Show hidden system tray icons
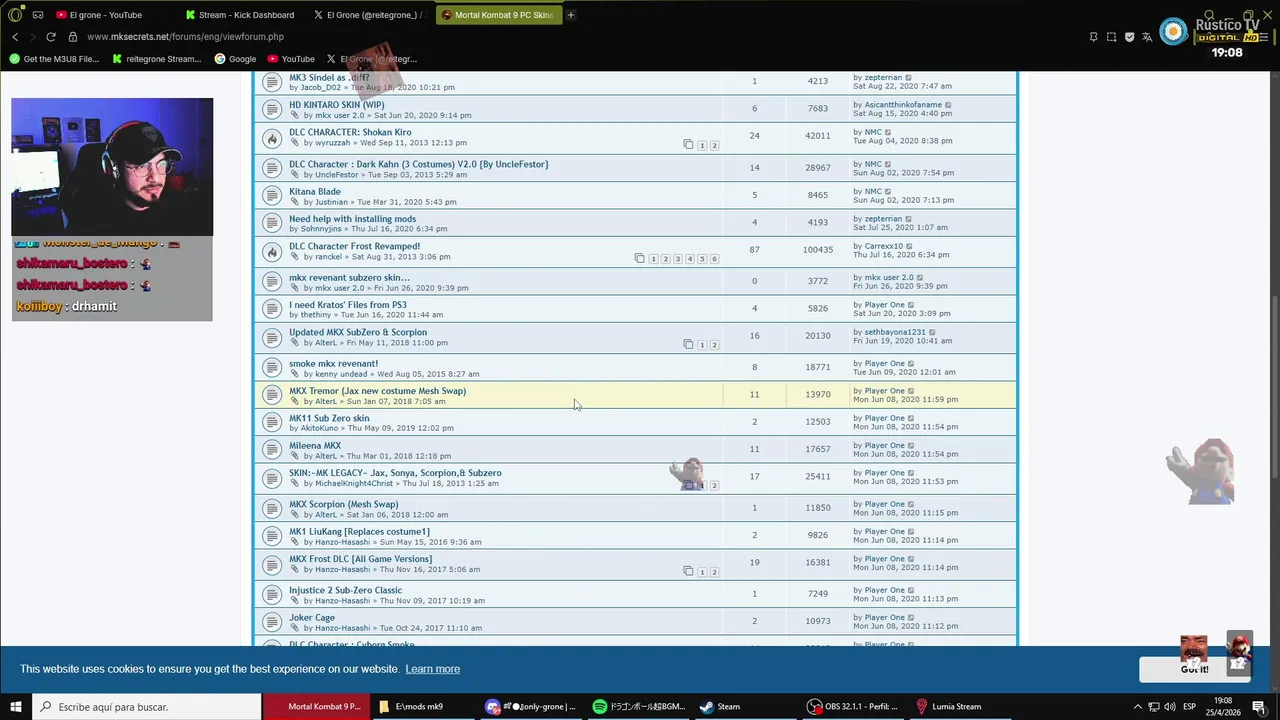Image resolution: width=1280 pixels, height=720 pixels. point(1138,707)
